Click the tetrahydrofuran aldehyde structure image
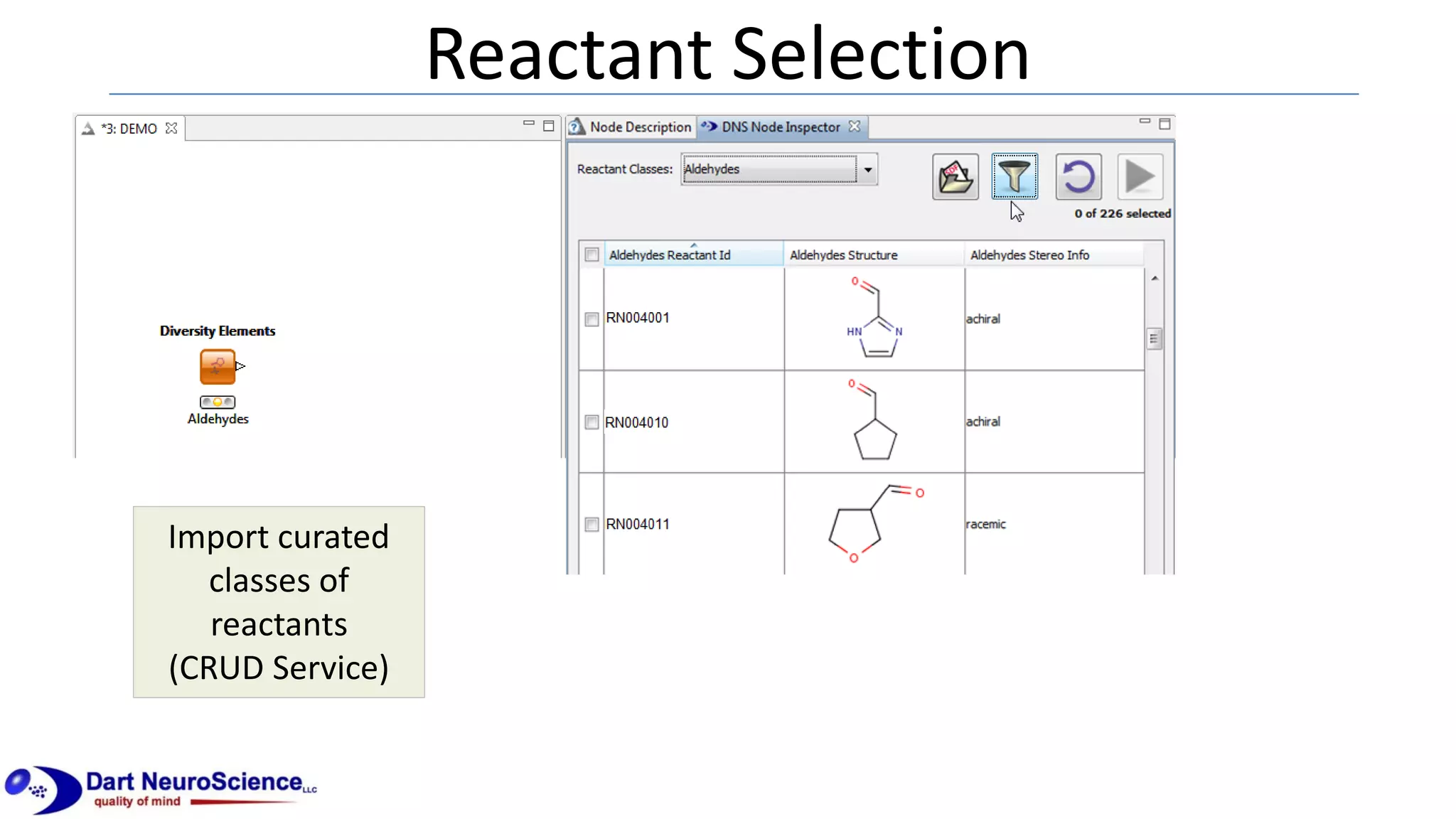Screen dimensions: 1456x819 point(876,524)
